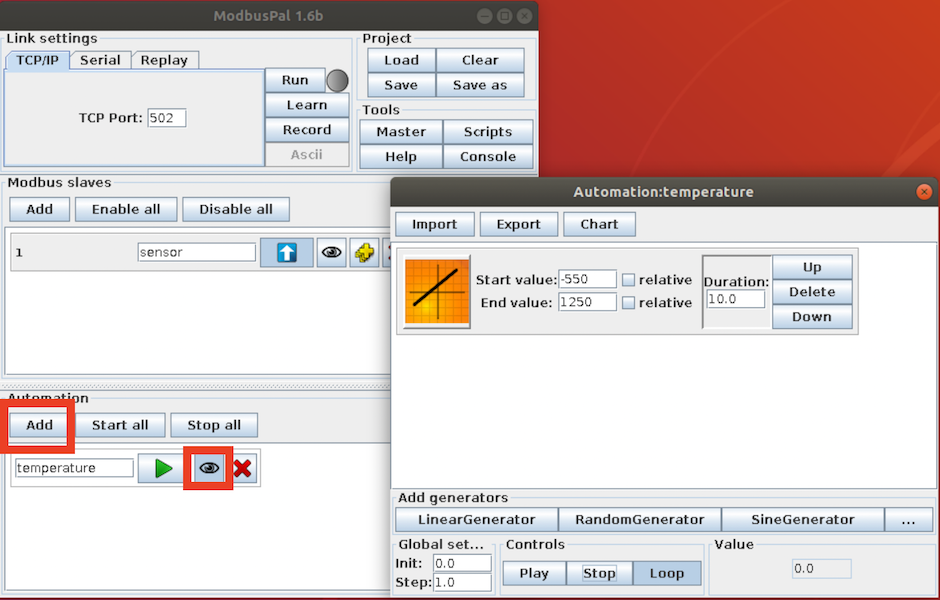Viewport: 940px width, 600px height.
Task: Click the Clear project button
Action: coord(480,60)
